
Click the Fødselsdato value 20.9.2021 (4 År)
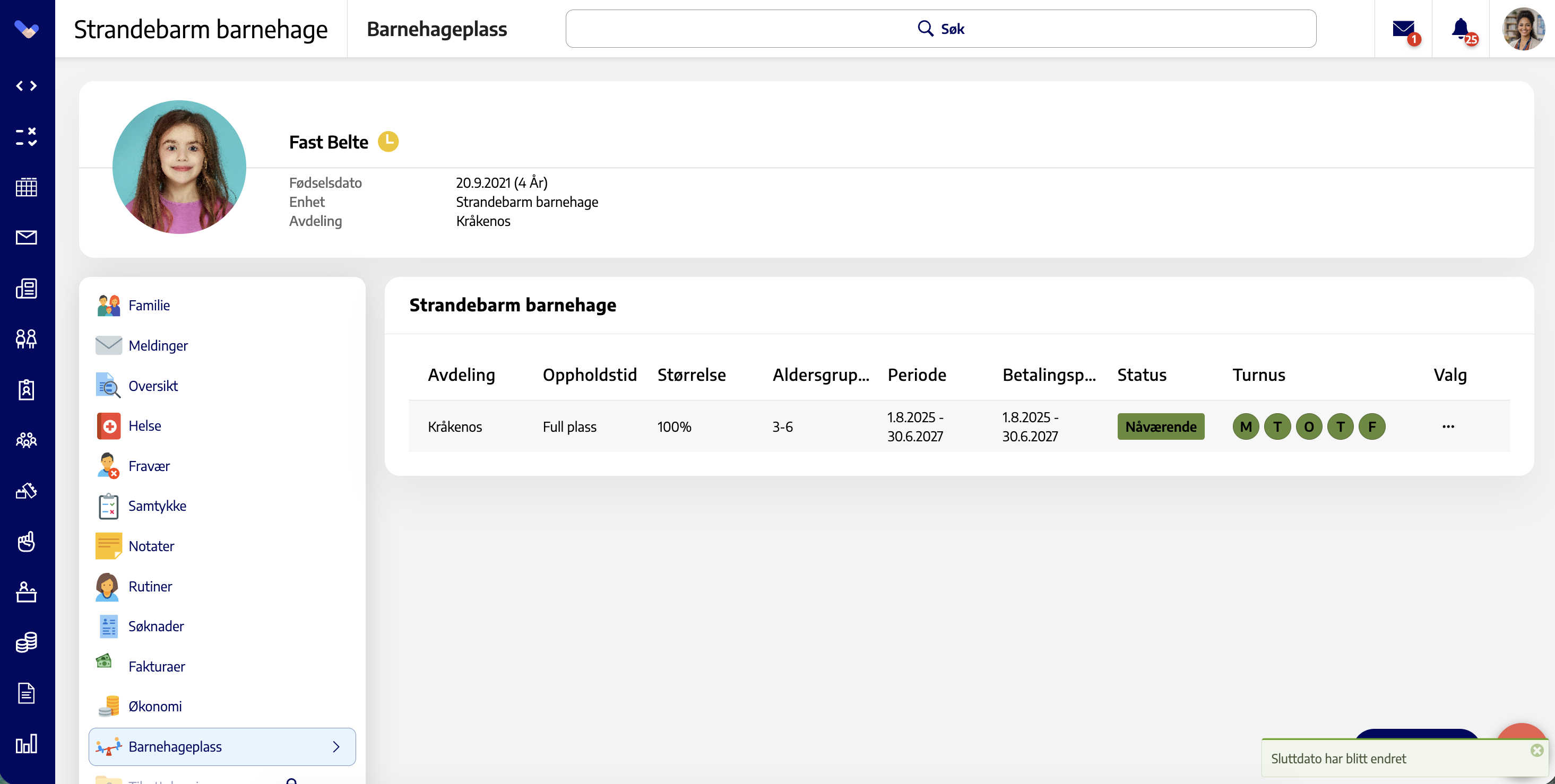tap(502, 183)
